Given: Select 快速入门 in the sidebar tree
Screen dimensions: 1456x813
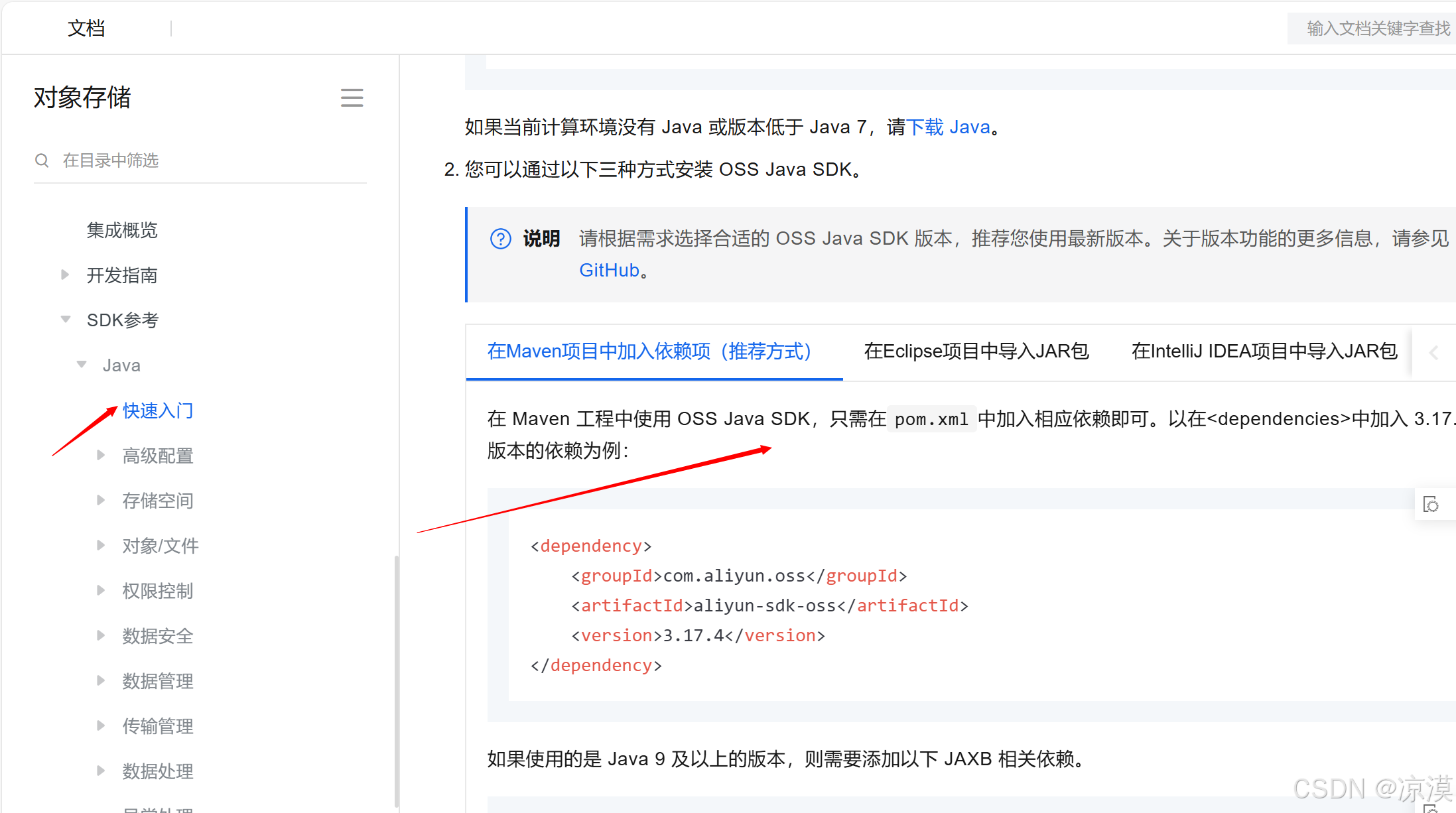Looking at the screenshot, I should tap(158, 410).
